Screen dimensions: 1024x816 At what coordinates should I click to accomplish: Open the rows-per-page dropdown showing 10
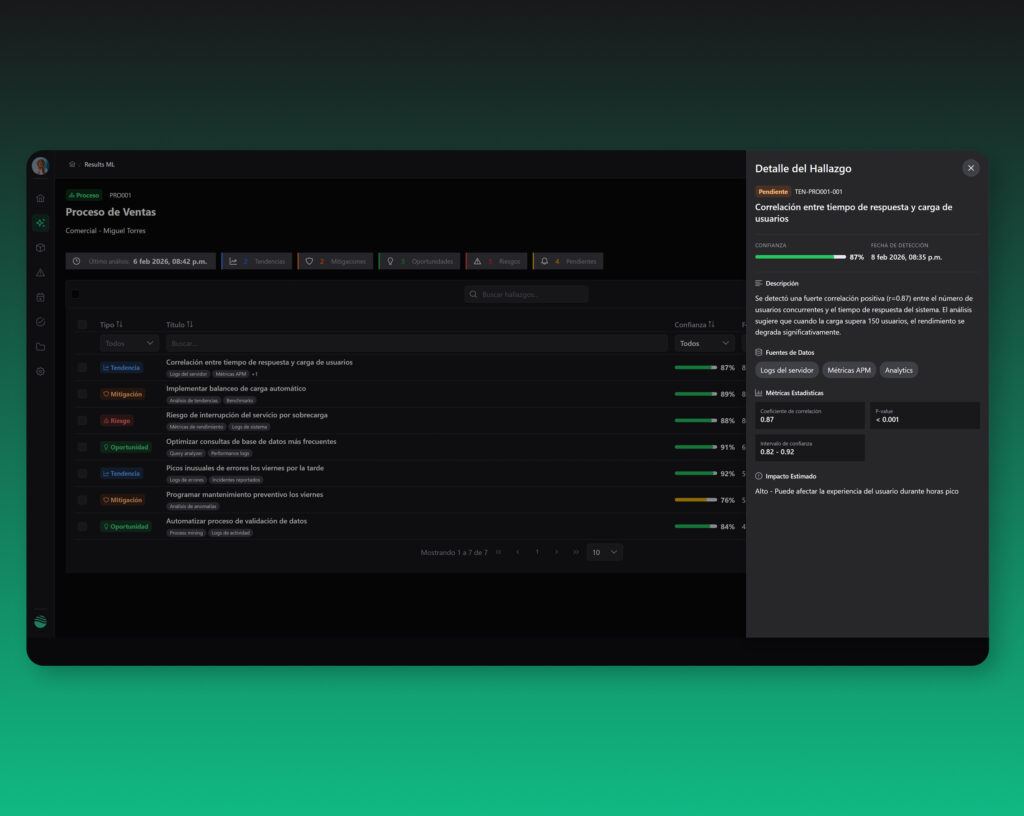pyautogui.click(x=604, y=552)
